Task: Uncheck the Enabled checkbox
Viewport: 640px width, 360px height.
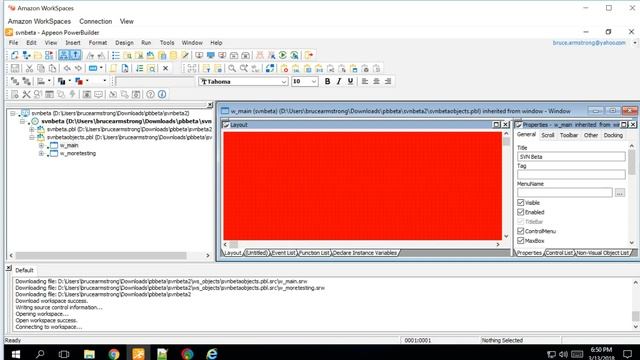Action: click(x=520, y=212)
